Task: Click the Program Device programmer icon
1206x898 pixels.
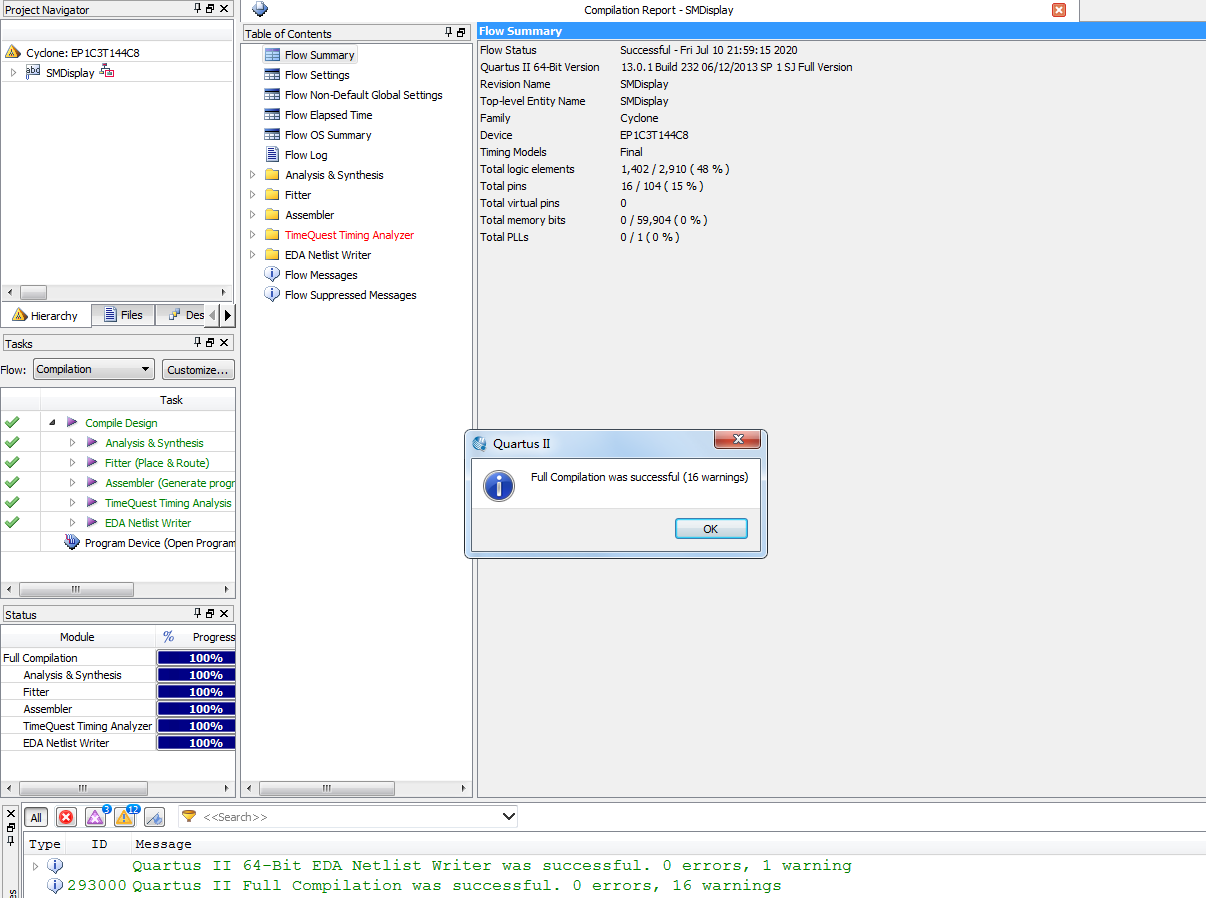Action: (72, 542)
